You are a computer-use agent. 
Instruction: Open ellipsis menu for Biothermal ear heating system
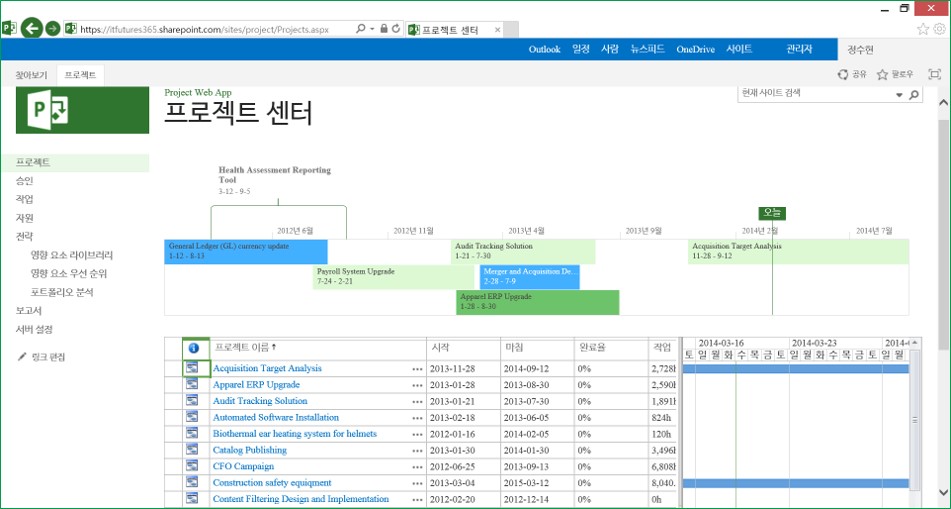[x=417, y=434]
